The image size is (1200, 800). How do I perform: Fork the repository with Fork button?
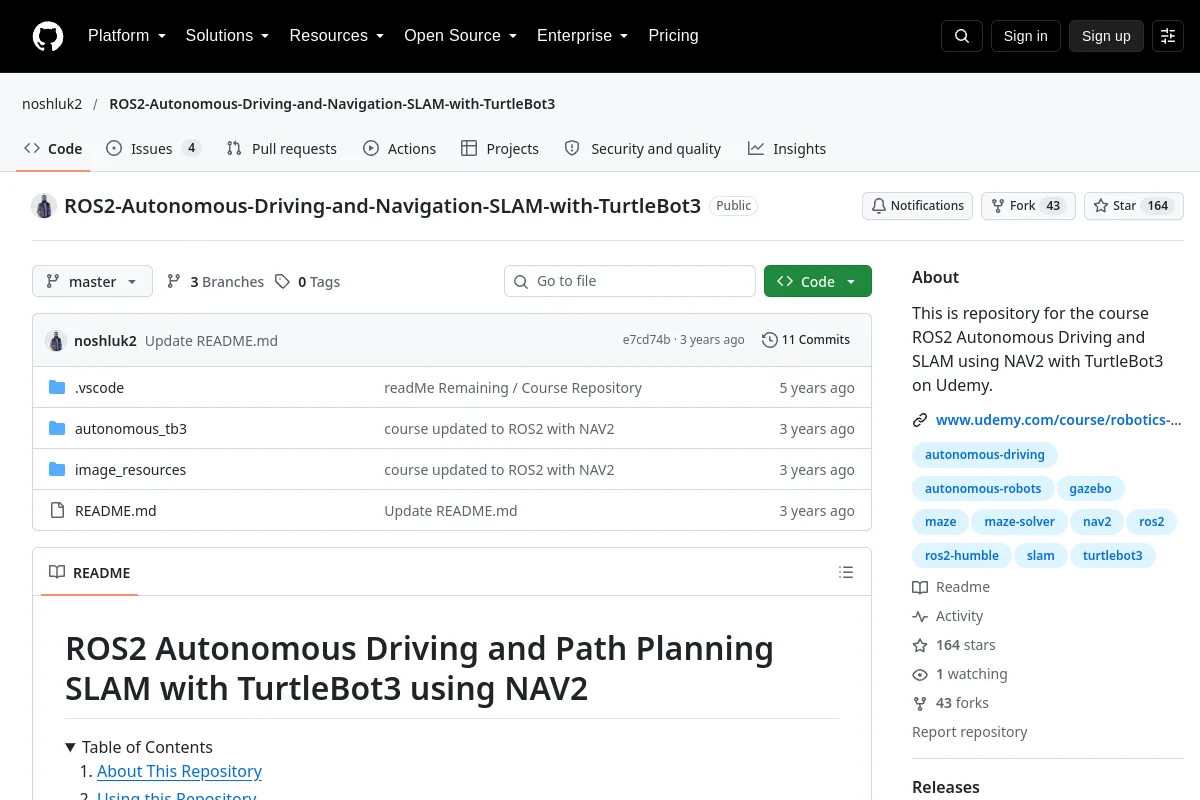click(x=1028, y=206)
